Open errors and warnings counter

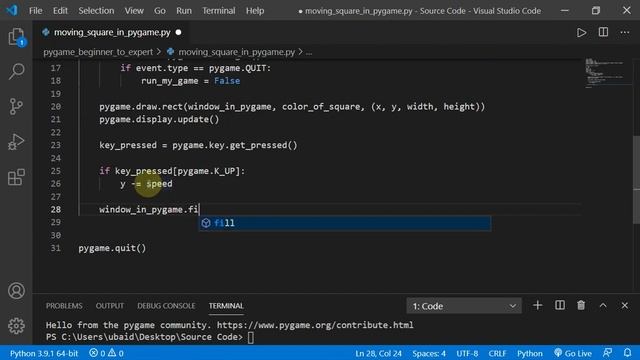click(106, 353)
